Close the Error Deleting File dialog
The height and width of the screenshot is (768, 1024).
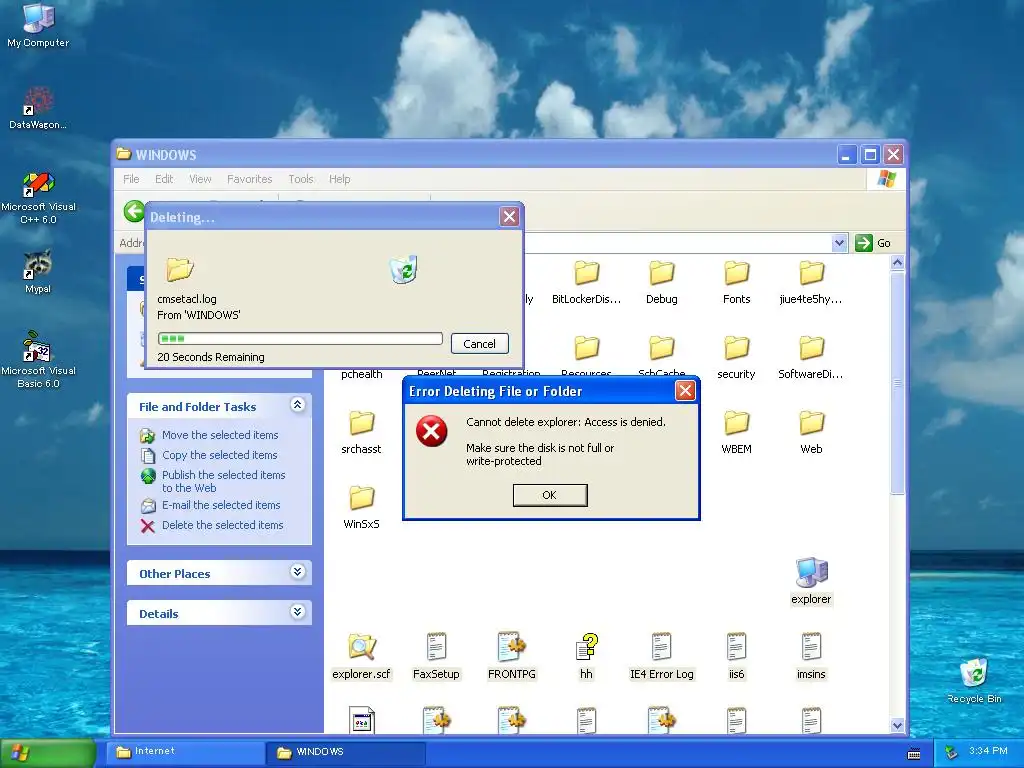(685, 391)
